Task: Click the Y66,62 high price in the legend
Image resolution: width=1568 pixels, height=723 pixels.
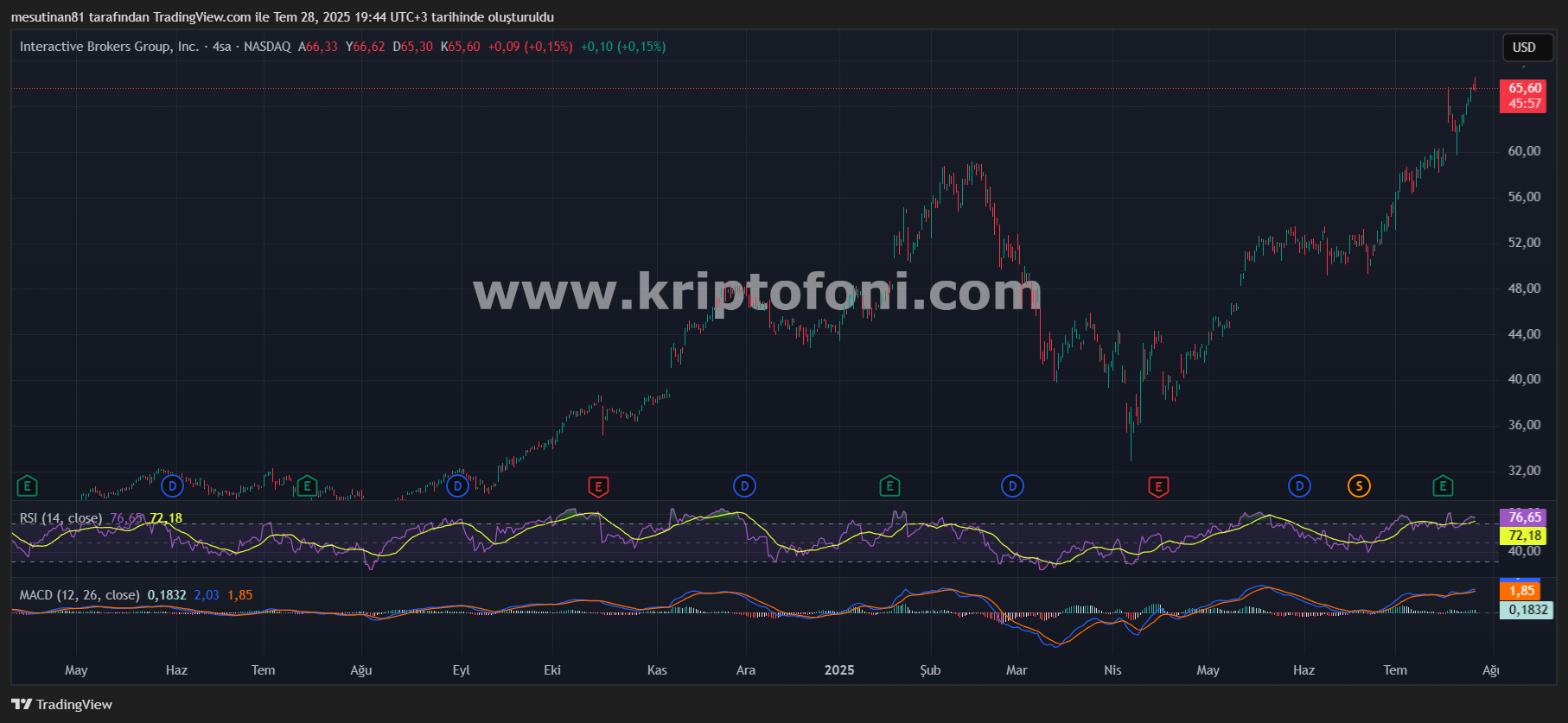Action: coord(366,47)
